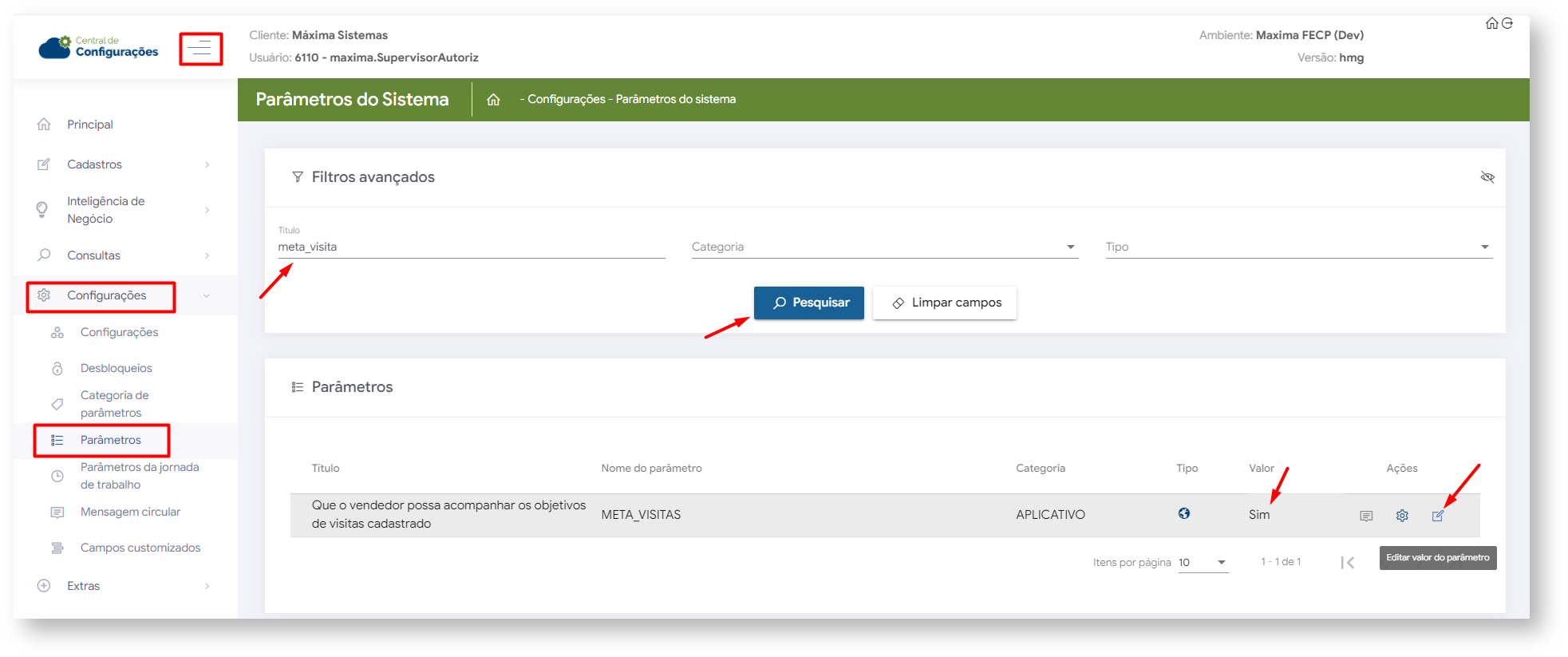1568x657 pixels.
Task: Click the gear icon in Ações column
Action: point(1402,516)
